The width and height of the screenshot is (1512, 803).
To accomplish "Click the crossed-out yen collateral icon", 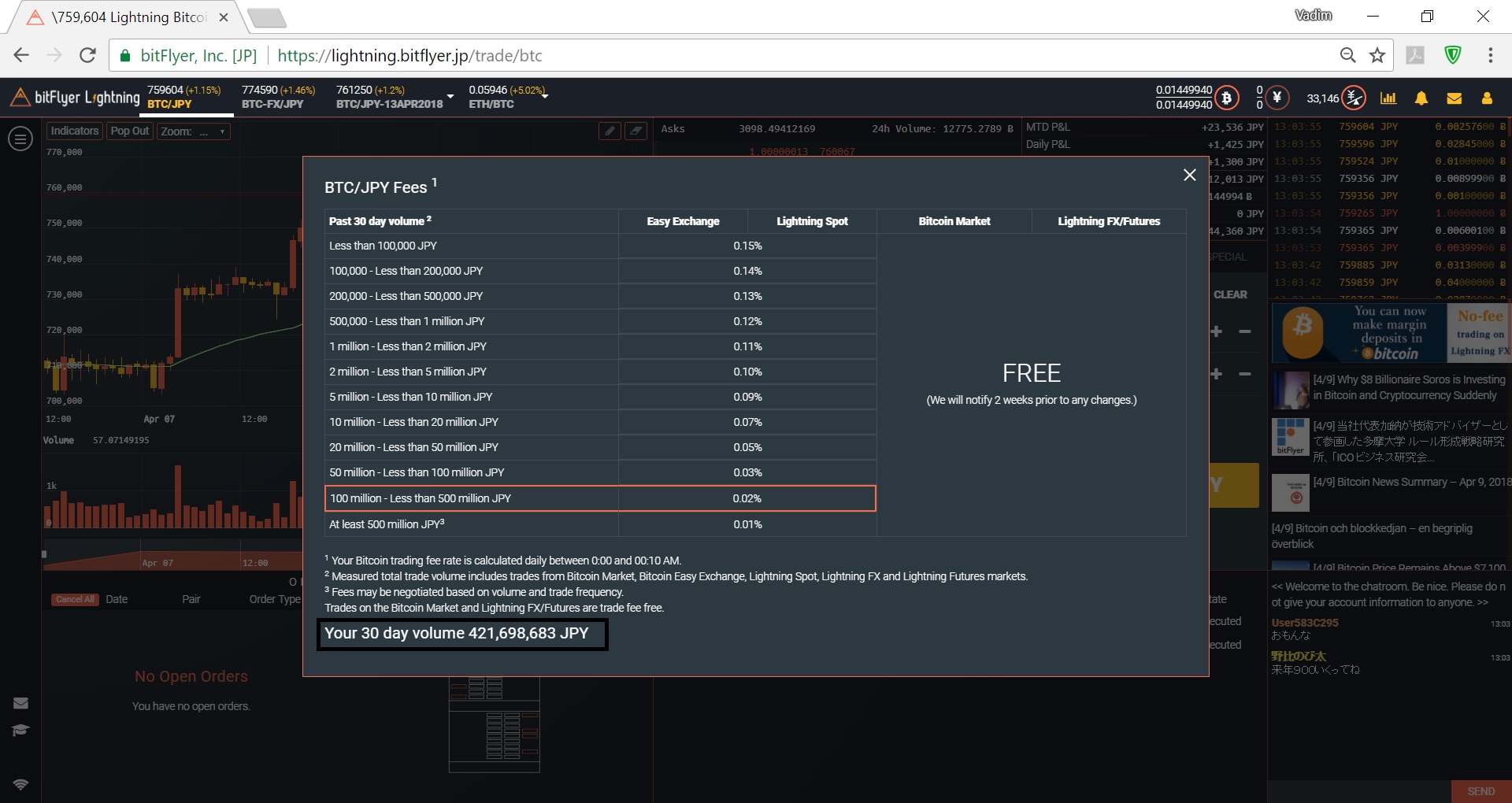I will (1354, 98).
